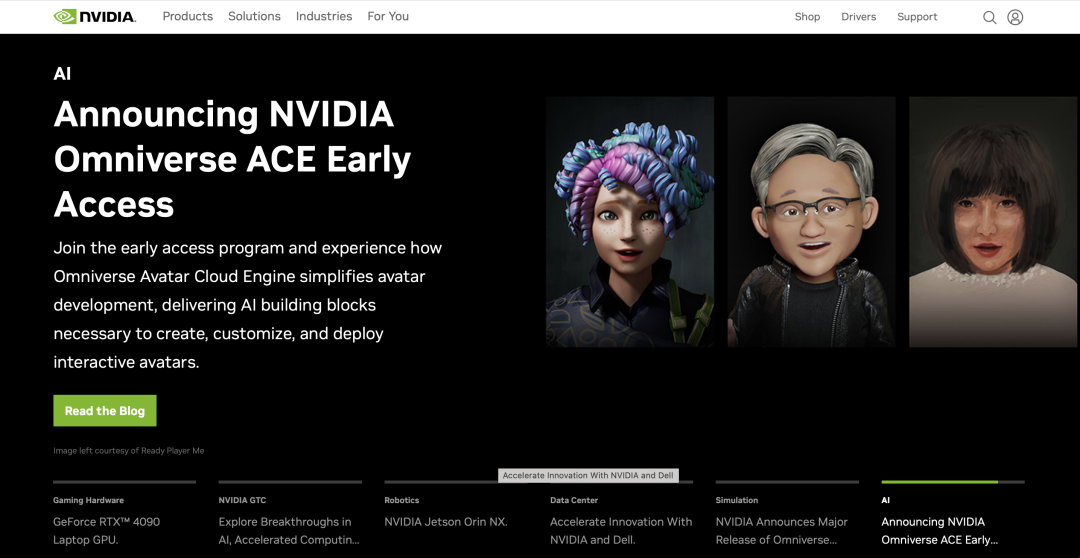The width and height of the screenshot is (1080, 558).
Task: Select the NVIDIA Jetson Orin NX slide
Action: click(446, 522)
